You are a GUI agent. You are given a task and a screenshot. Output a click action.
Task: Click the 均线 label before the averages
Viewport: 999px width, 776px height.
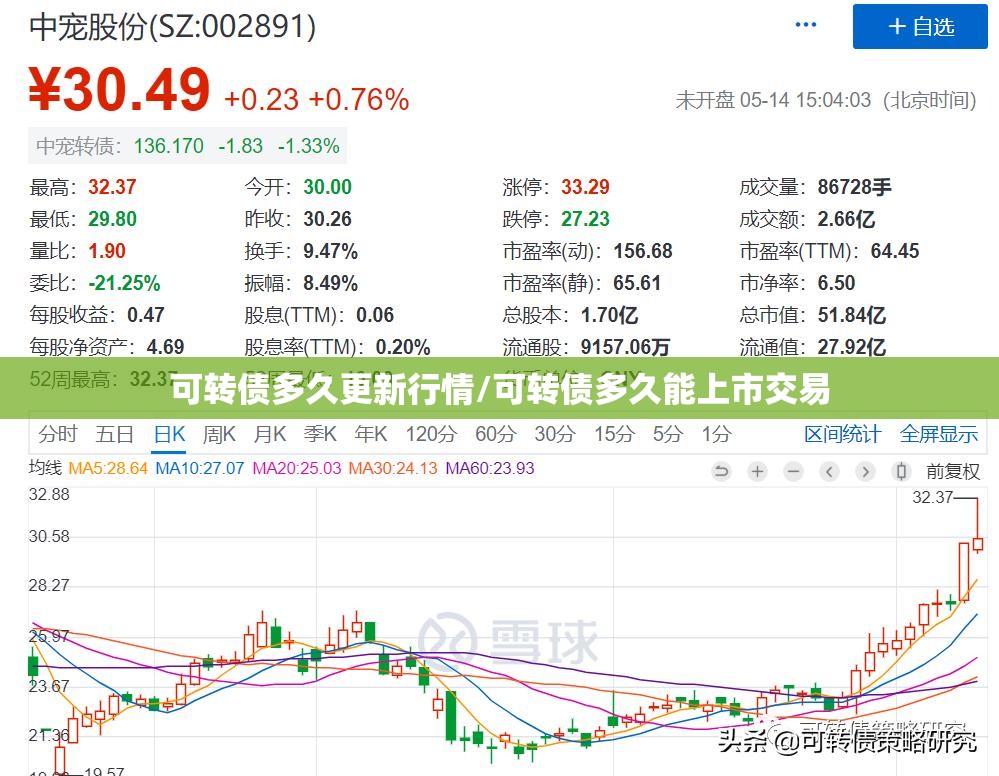[x=45, y=468]
